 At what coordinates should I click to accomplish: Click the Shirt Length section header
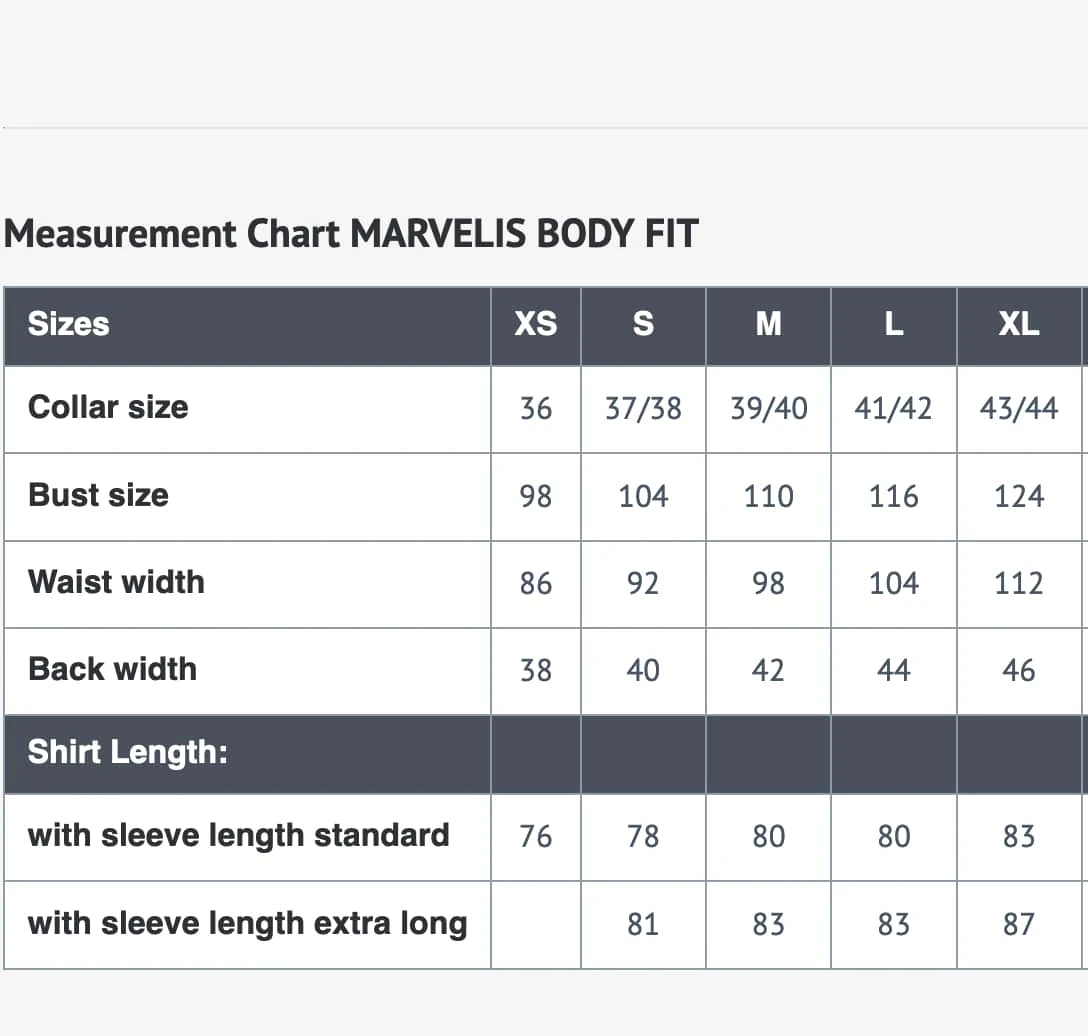pyautogui.click(x=128, y=752)
